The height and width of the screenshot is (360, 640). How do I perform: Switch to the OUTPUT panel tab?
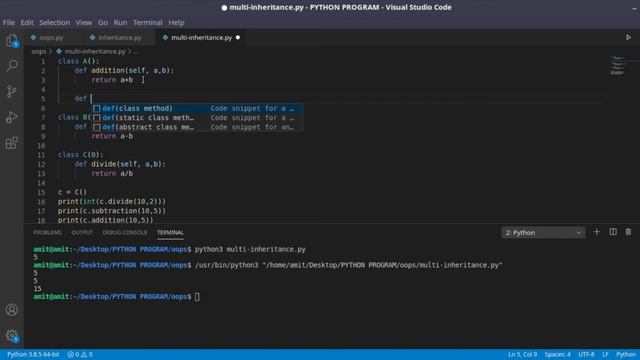tap(82, 232)
